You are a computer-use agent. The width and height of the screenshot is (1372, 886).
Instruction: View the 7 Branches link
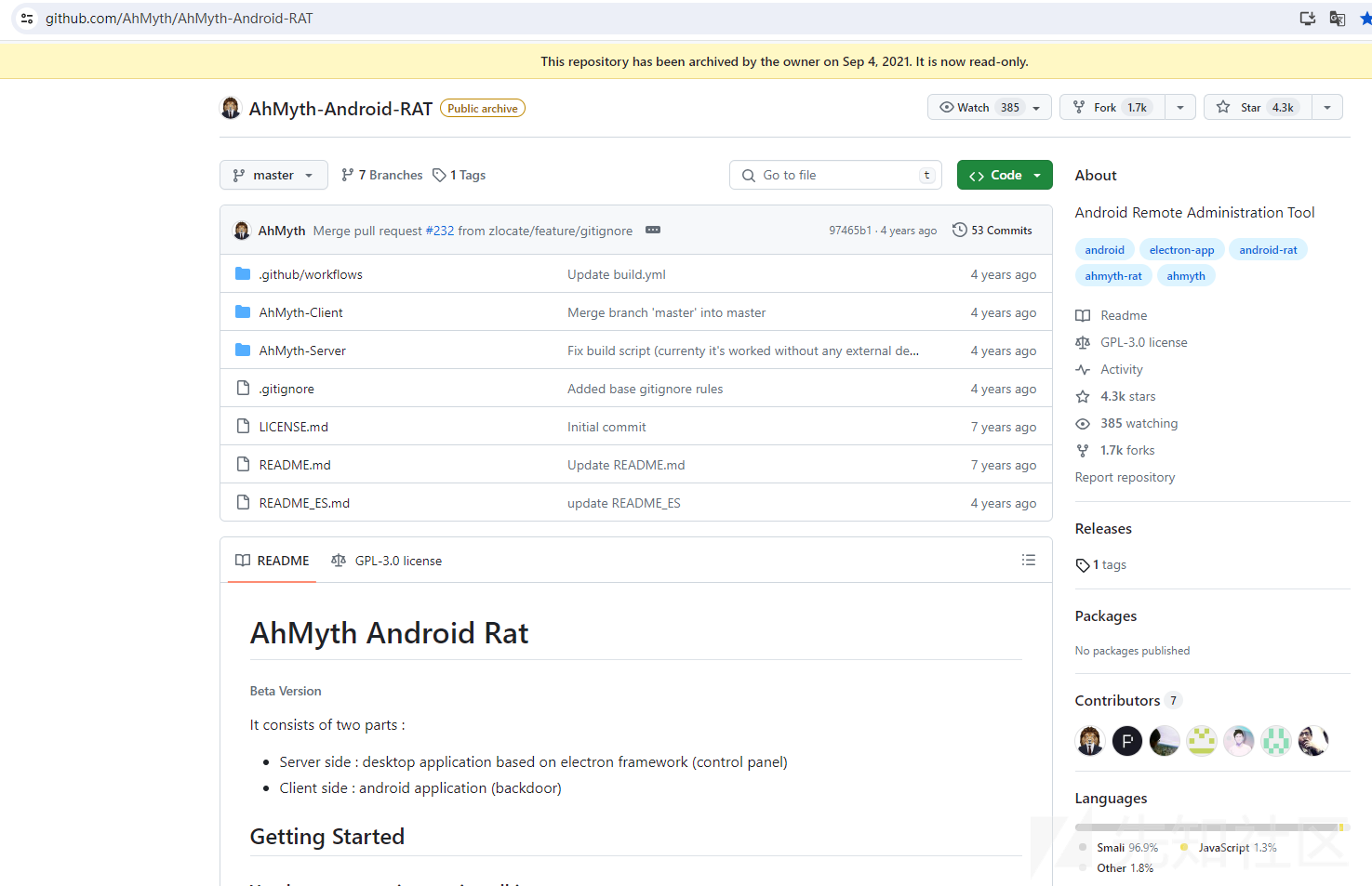pyautogui.click(x=381, y=175)
